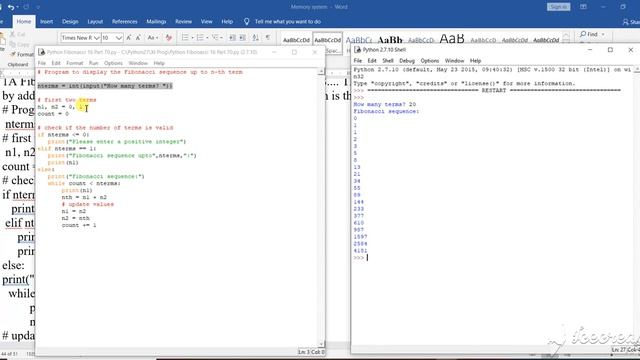
Task: Click the Clear All Formatting icon
Action: click(169, 38)
